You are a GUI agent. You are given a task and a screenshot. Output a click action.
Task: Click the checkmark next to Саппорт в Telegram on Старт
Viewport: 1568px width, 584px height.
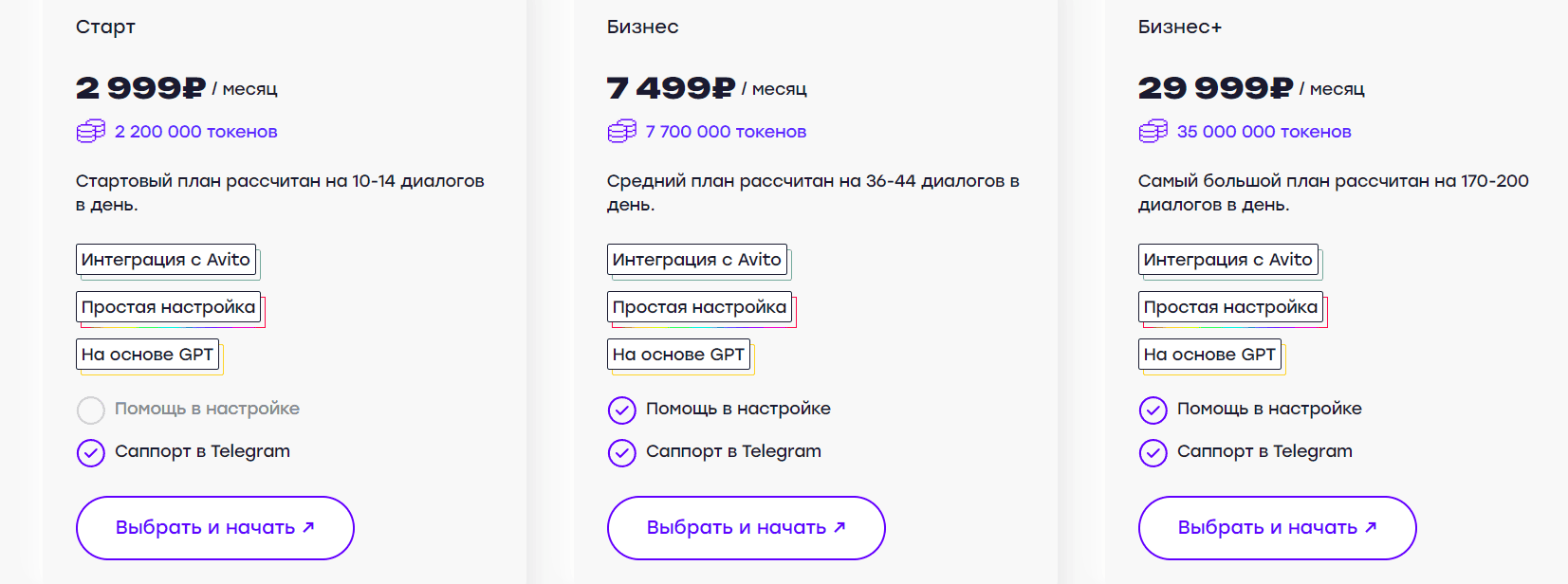[x=90, y=453]
